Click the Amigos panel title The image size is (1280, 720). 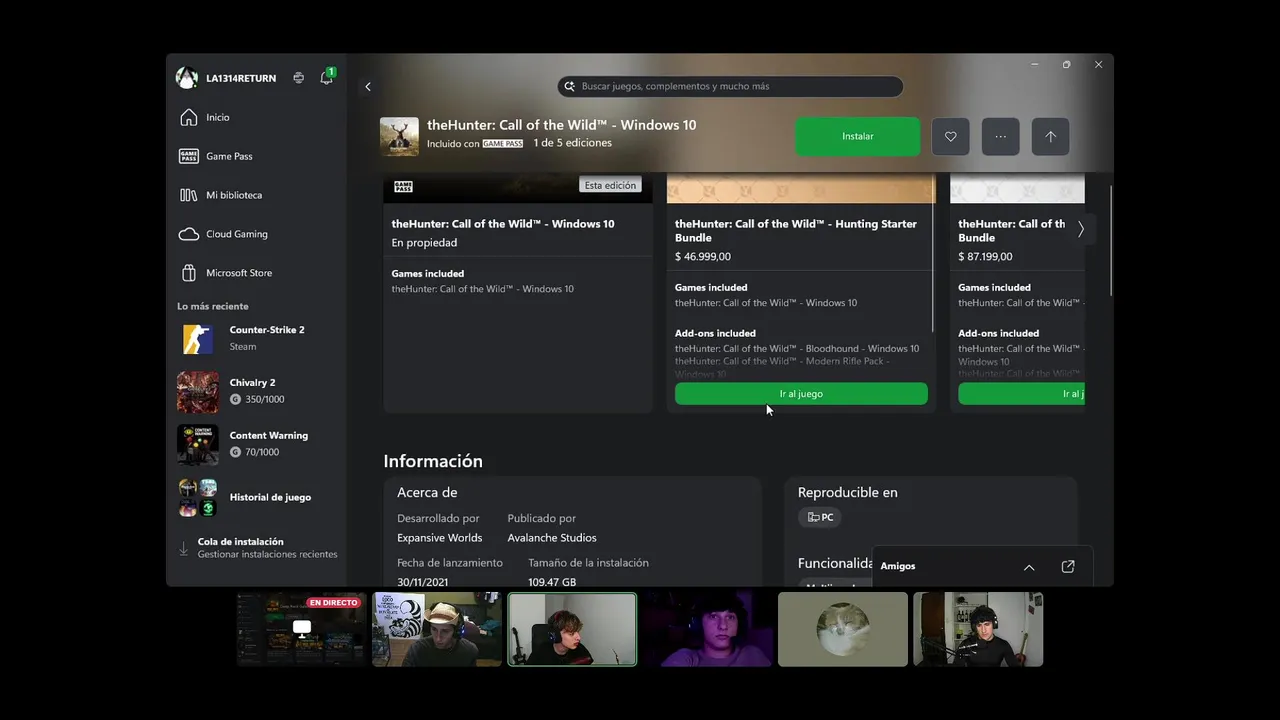point(898,566)
